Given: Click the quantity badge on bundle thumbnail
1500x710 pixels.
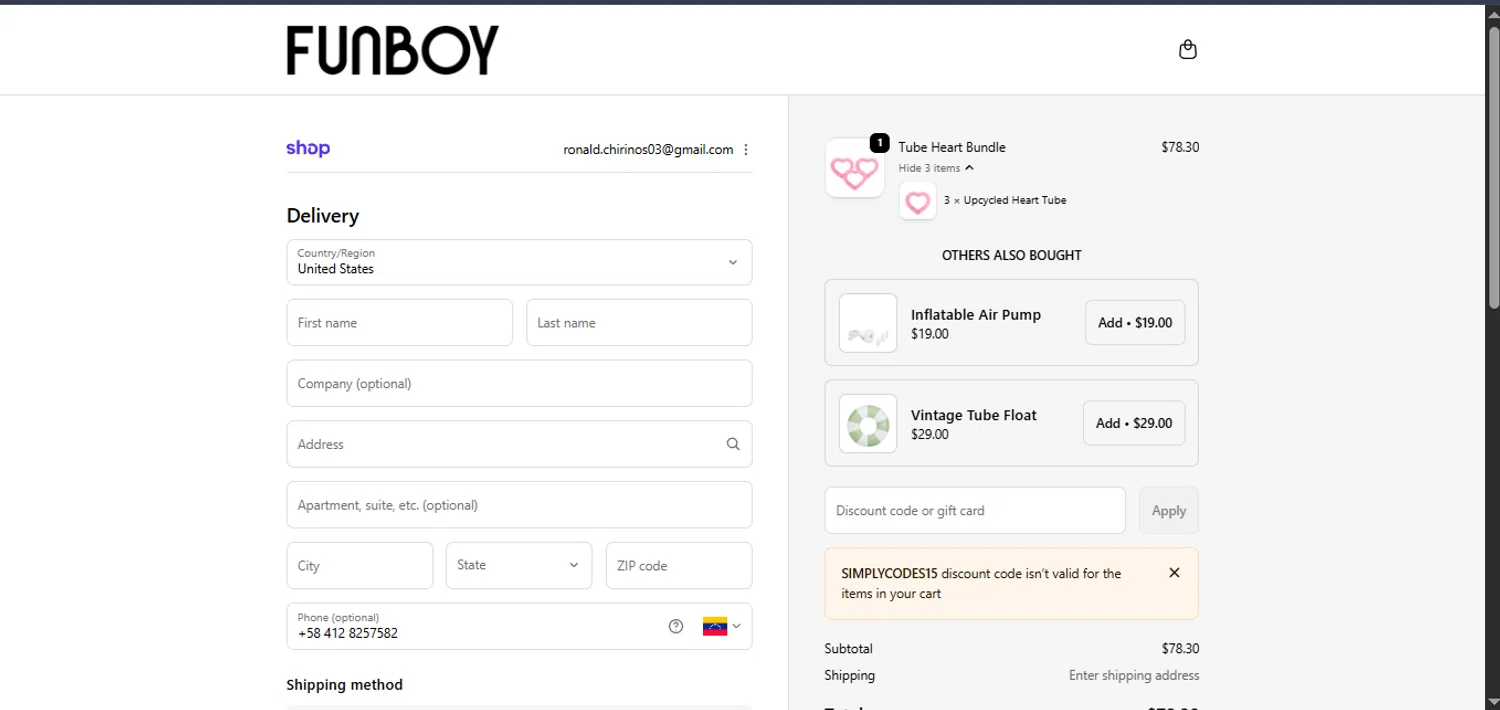Looking at the screenshot, I should click(x=880, y=143).
